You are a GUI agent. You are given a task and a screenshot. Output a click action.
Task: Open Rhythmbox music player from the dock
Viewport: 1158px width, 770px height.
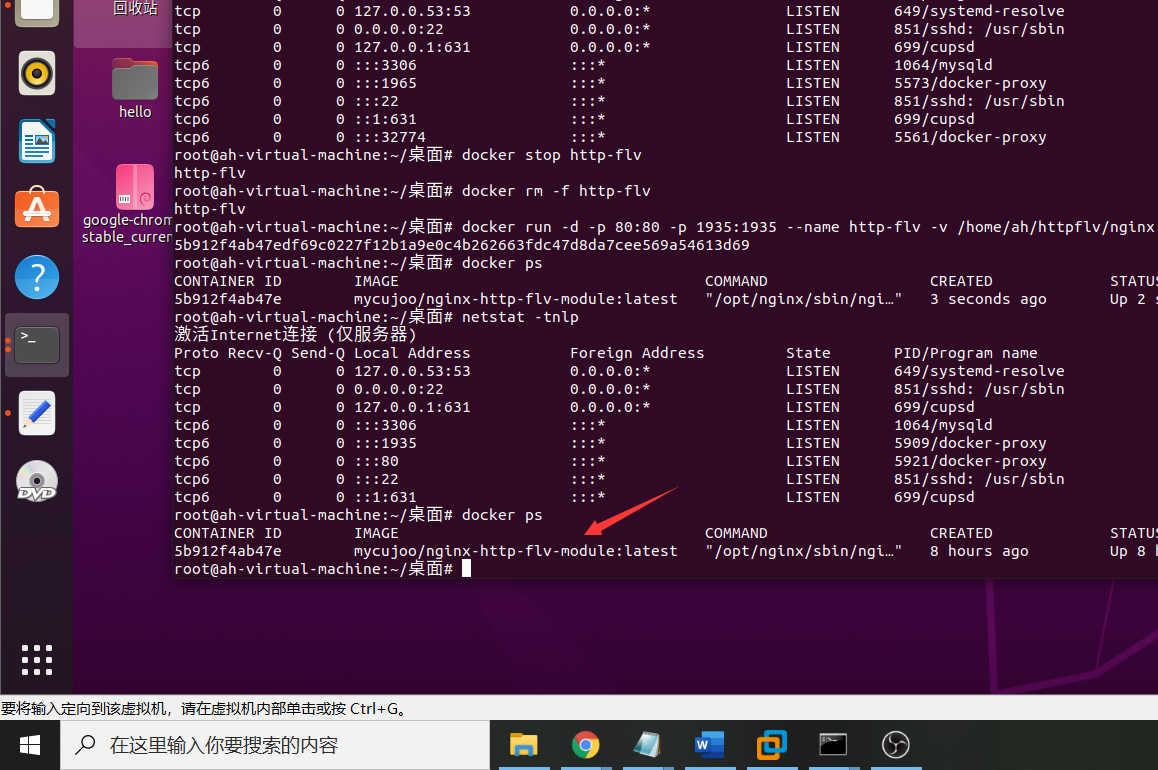point(36,73)
